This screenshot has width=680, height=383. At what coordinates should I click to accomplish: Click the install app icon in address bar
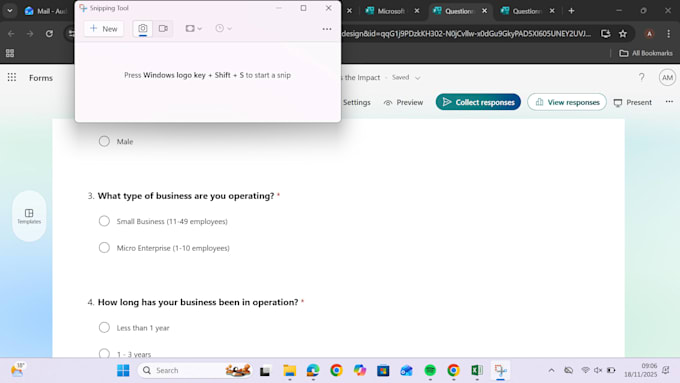605,34
